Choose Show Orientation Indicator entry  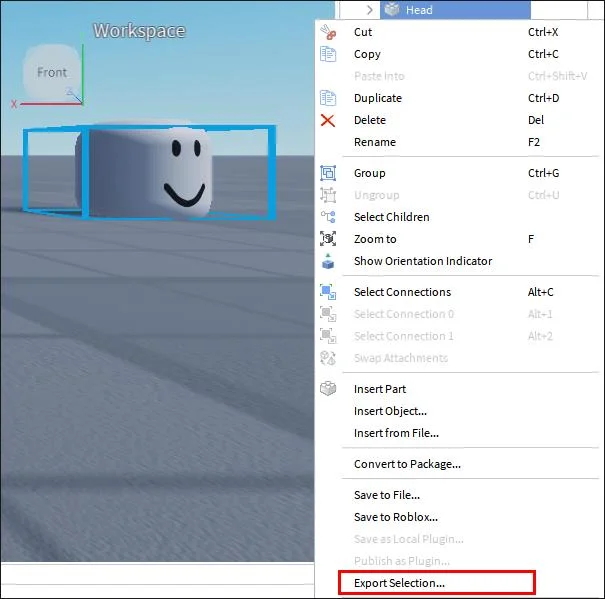point(457,261)
